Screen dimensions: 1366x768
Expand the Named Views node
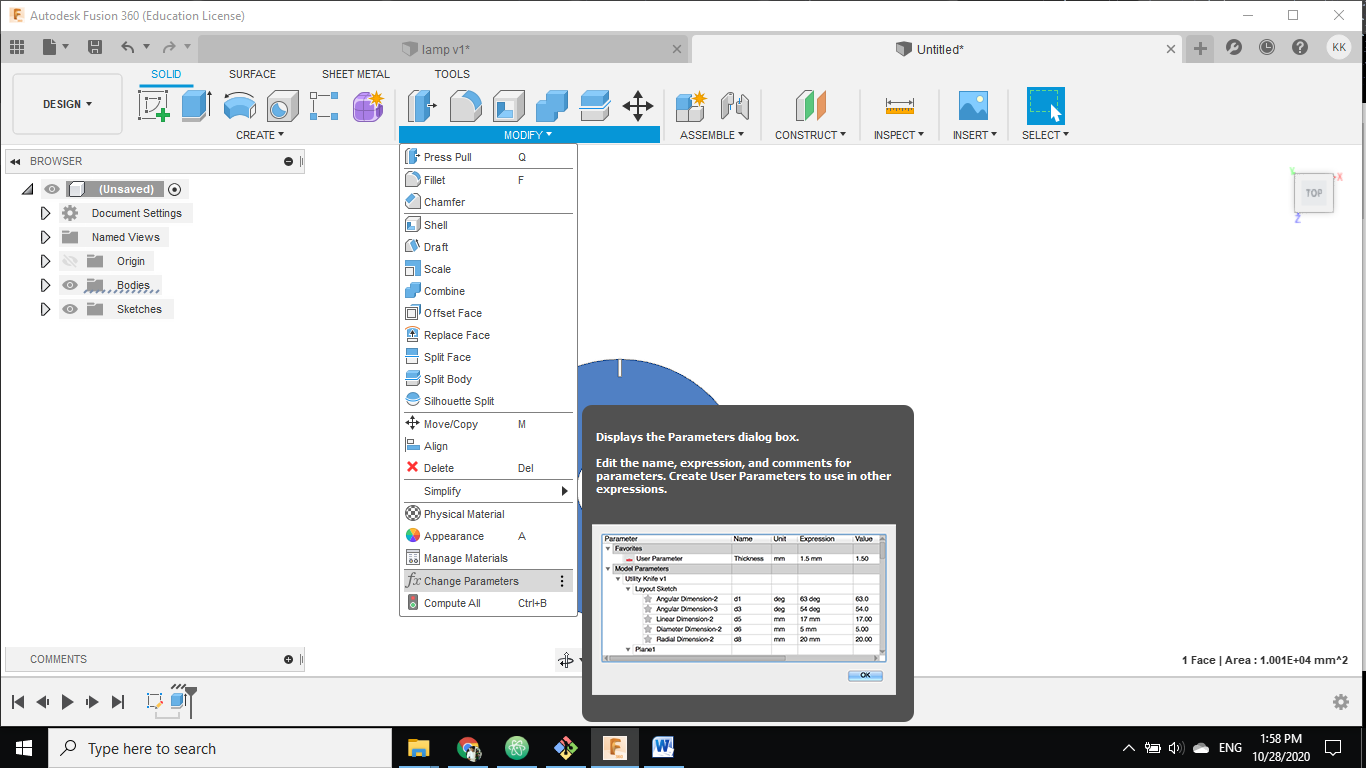45,237
